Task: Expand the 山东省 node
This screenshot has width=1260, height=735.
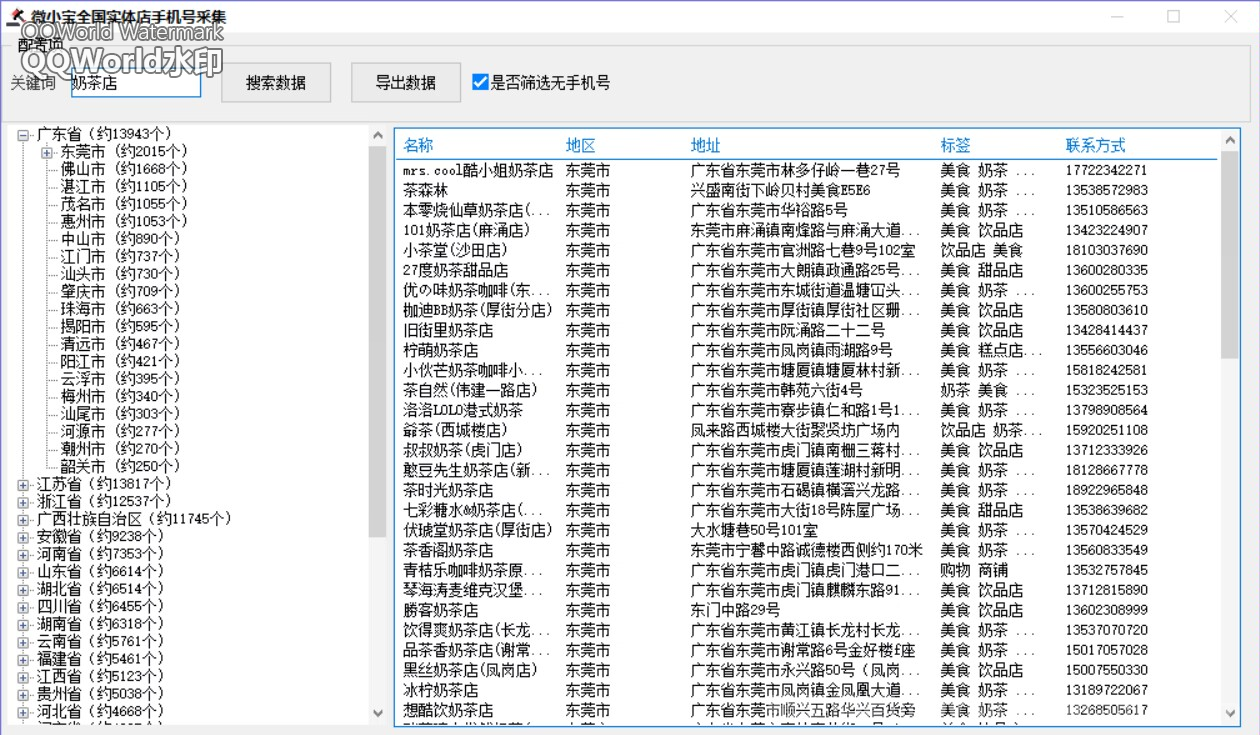Action: (23, 572)
